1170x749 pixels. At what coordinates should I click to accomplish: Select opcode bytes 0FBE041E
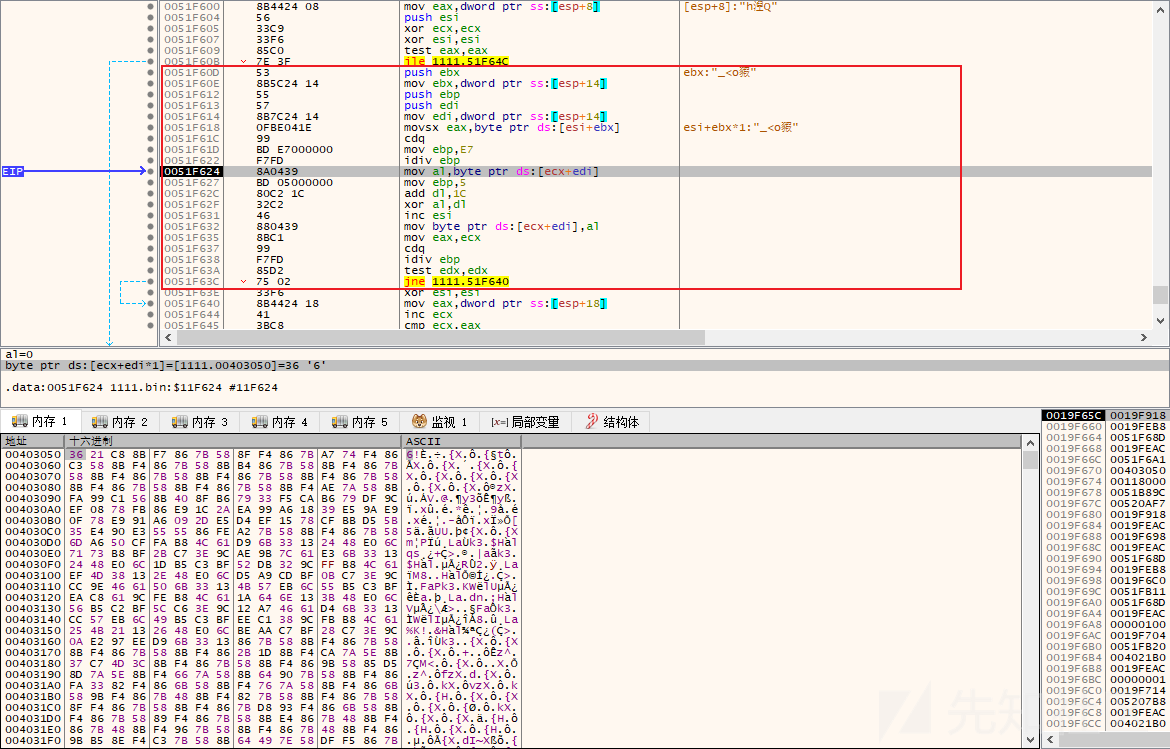click(281, 128)
